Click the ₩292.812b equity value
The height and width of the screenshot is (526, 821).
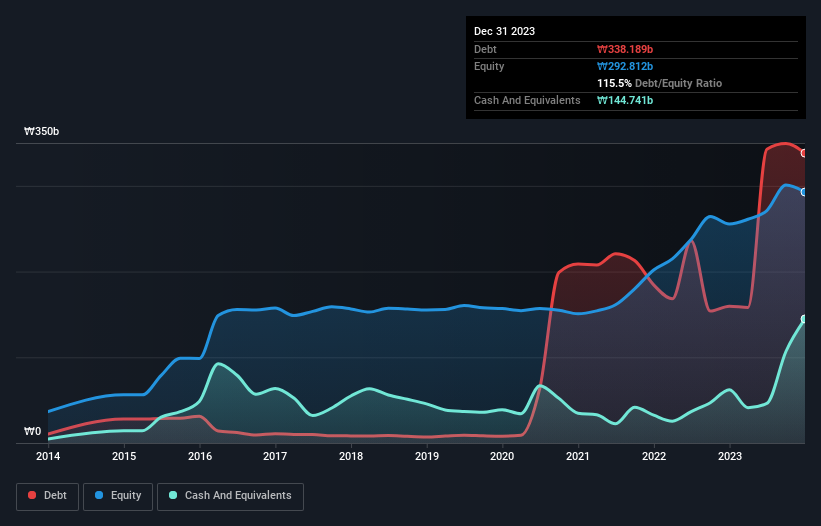[x=625, y=66]
